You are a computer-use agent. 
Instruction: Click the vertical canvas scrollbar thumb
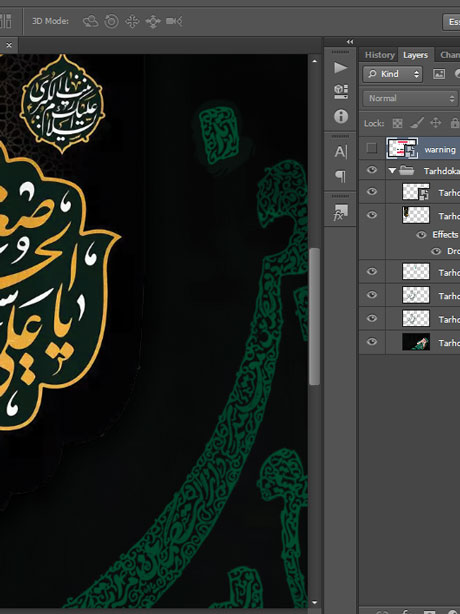click(314, 316)
